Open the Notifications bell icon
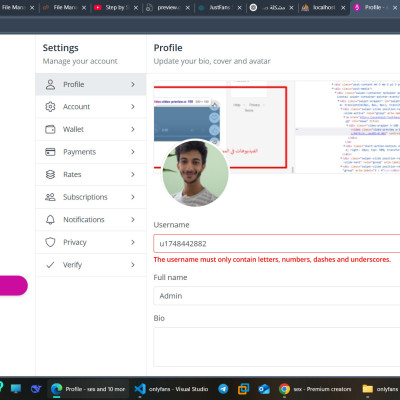 (x=50, y=220)
